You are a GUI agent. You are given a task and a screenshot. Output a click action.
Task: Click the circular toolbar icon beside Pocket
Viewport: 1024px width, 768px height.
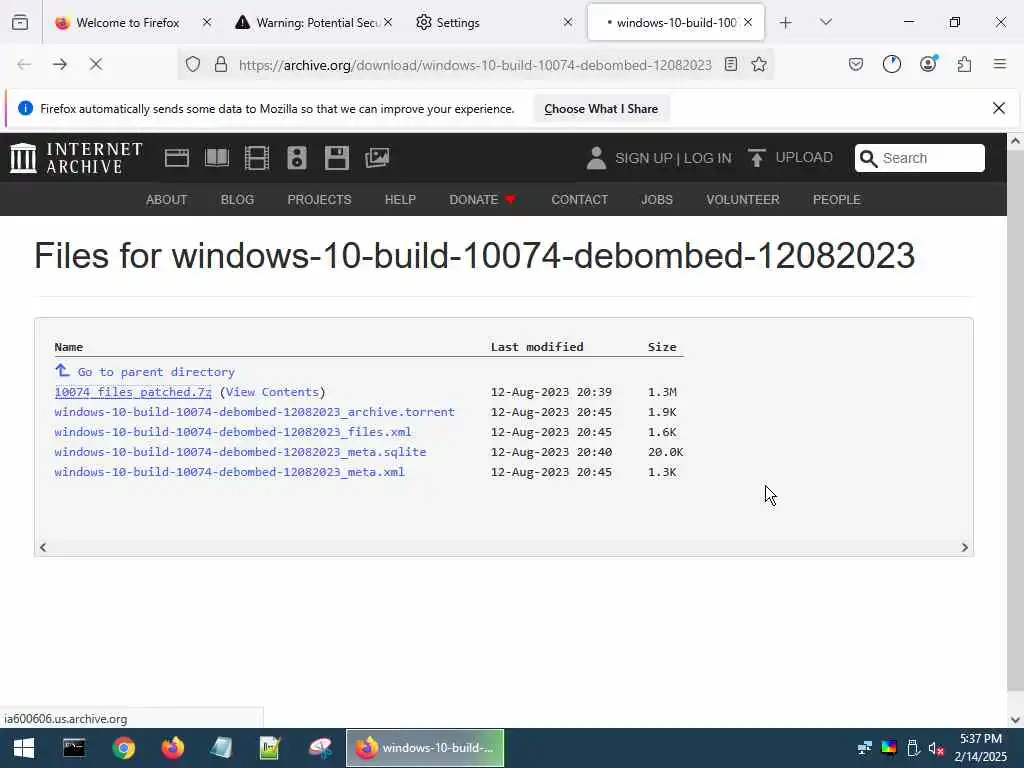tap(891, 64)
